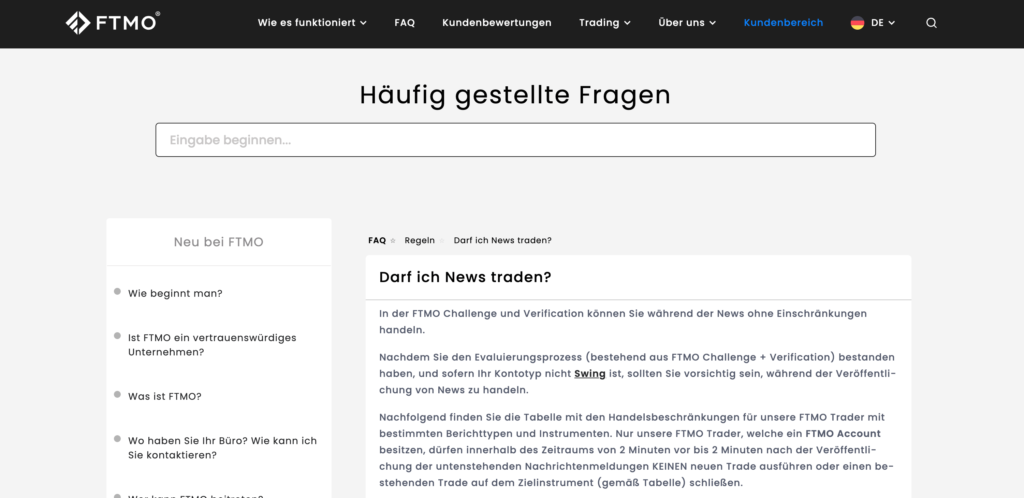Open Kundenbewertungen navigation item
1024x498 pixels.
point(497,23)
